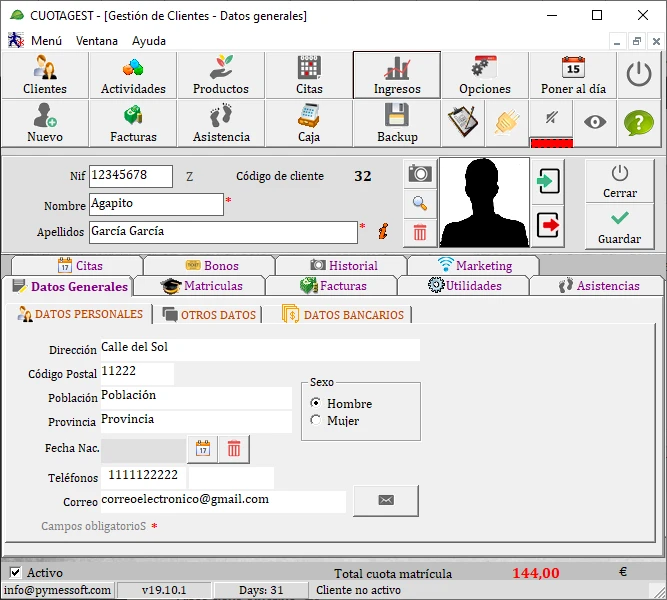Search photo with magnifying glass icon
667x600 pixels.
click(420, 203)
